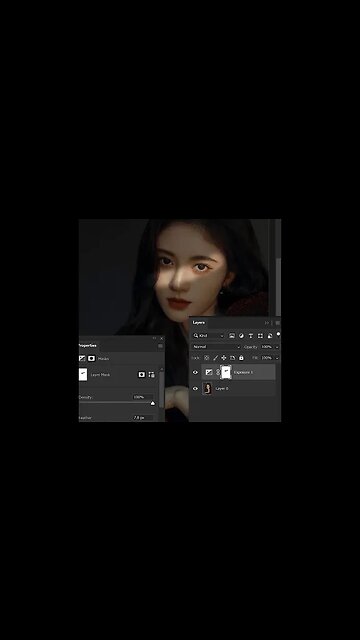Select the Exposure 1 layer mask thumbnail

pos(226,372)
